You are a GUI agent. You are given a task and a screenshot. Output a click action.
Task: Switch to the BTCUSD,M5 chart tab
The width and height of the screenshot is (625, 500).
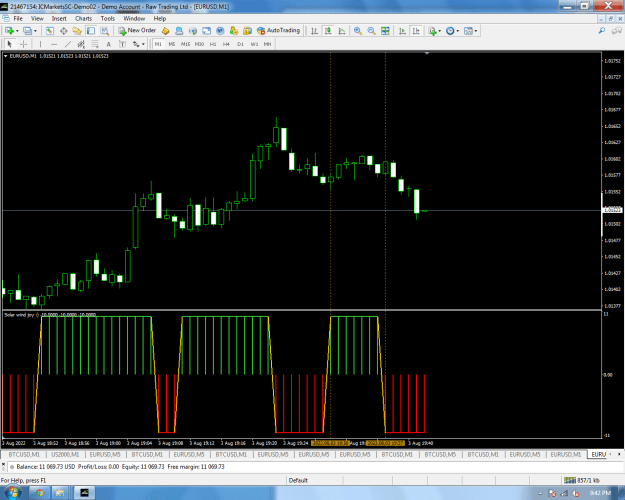point(440,455)
